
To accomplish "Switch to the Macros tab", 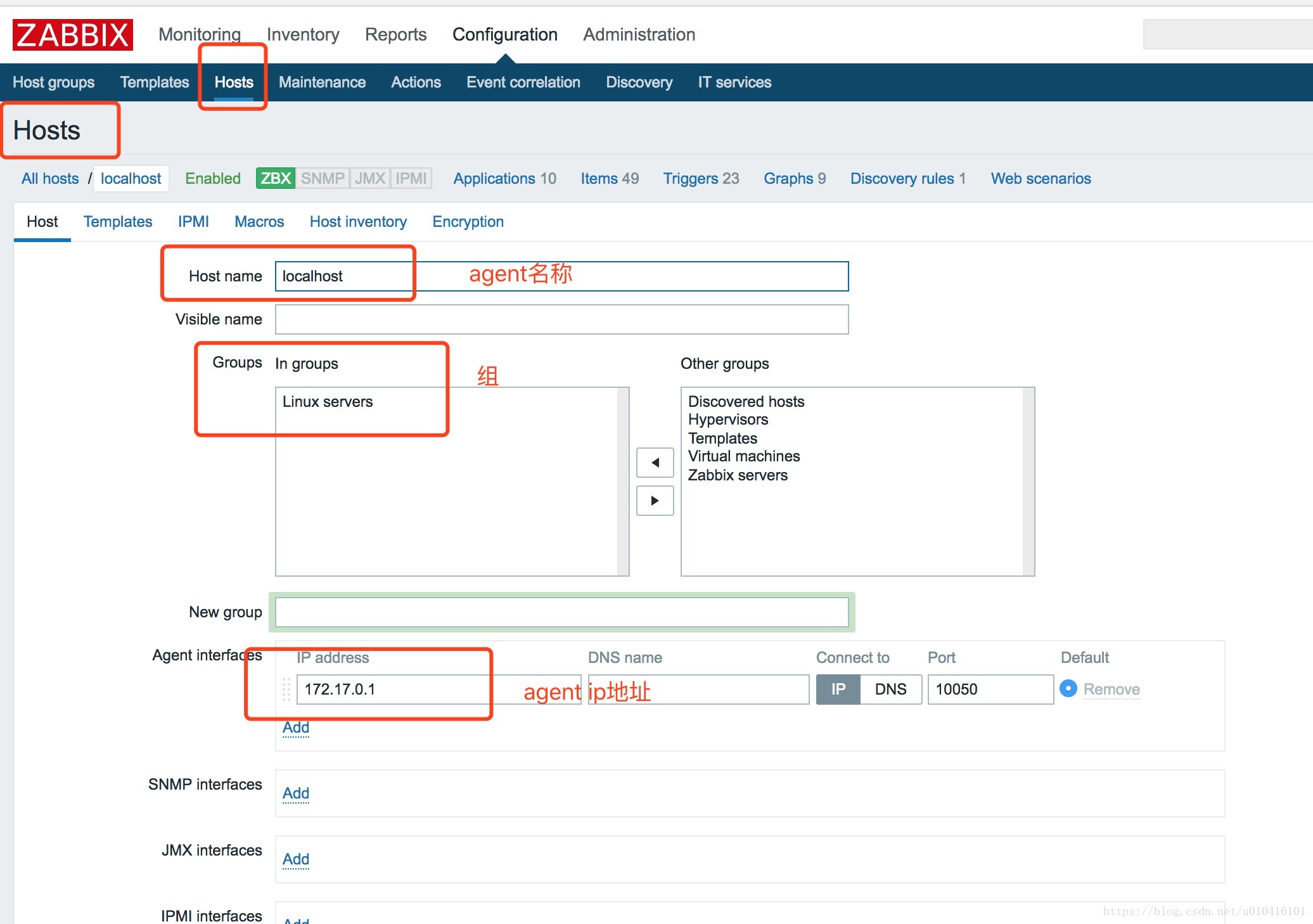I will click(259, 222).
